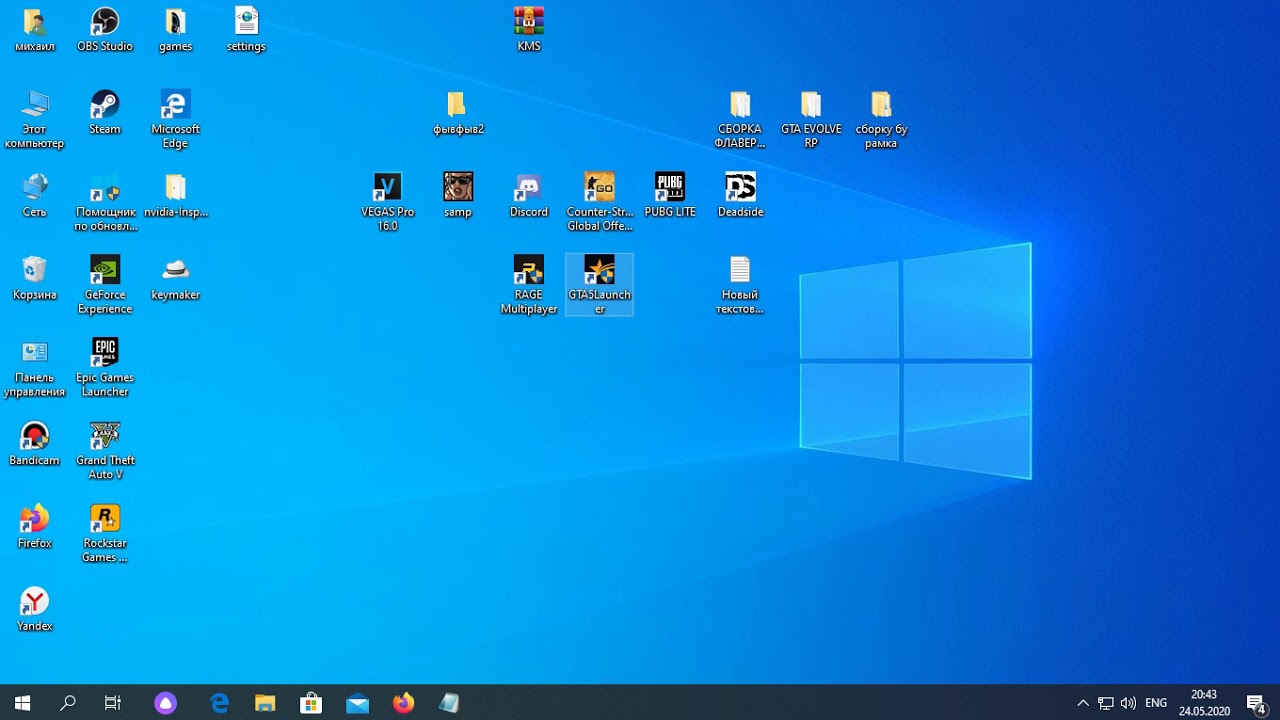Open taskbar search magnifier
The width and height of the screenshot is (1280, 720).
[x=68, y=703]
